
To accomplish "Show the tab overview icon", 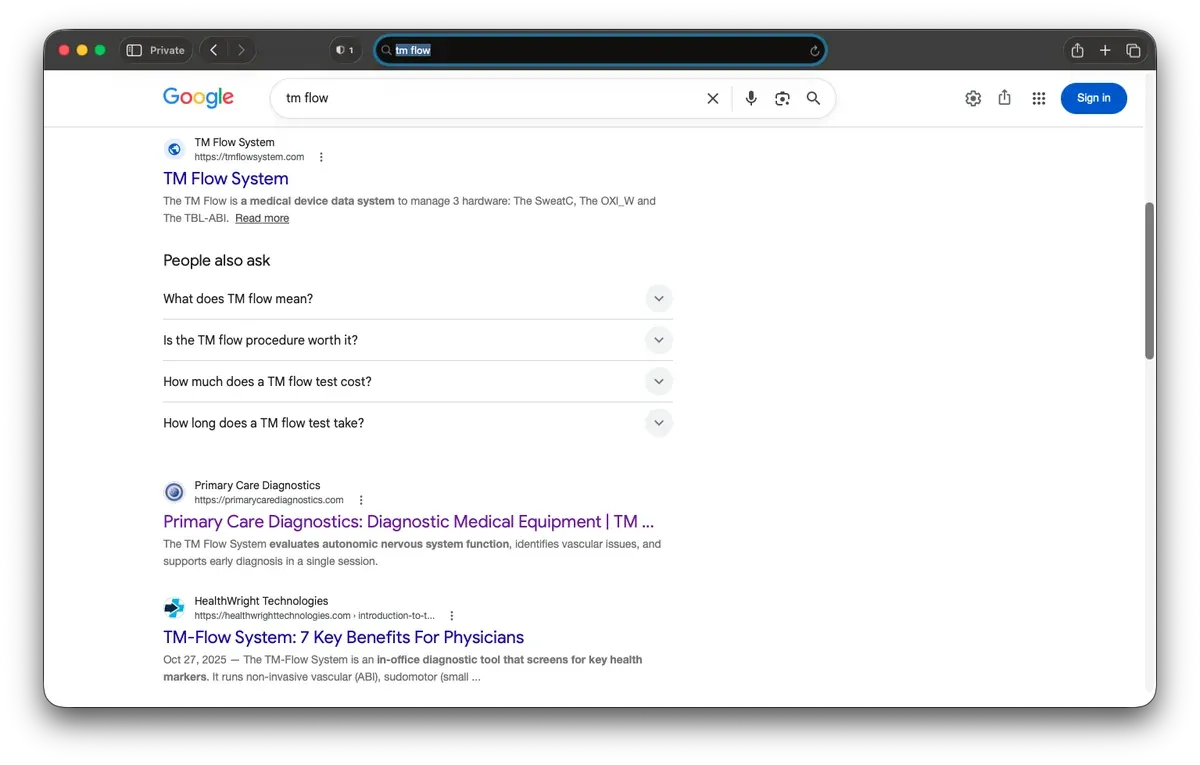I will tap(1133, 50).
